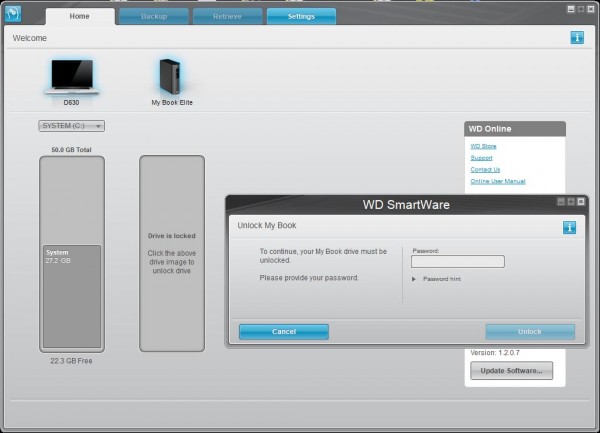Close the Unlock dialog window
This screenshot has height=433, width=600.
pos(581,202)
